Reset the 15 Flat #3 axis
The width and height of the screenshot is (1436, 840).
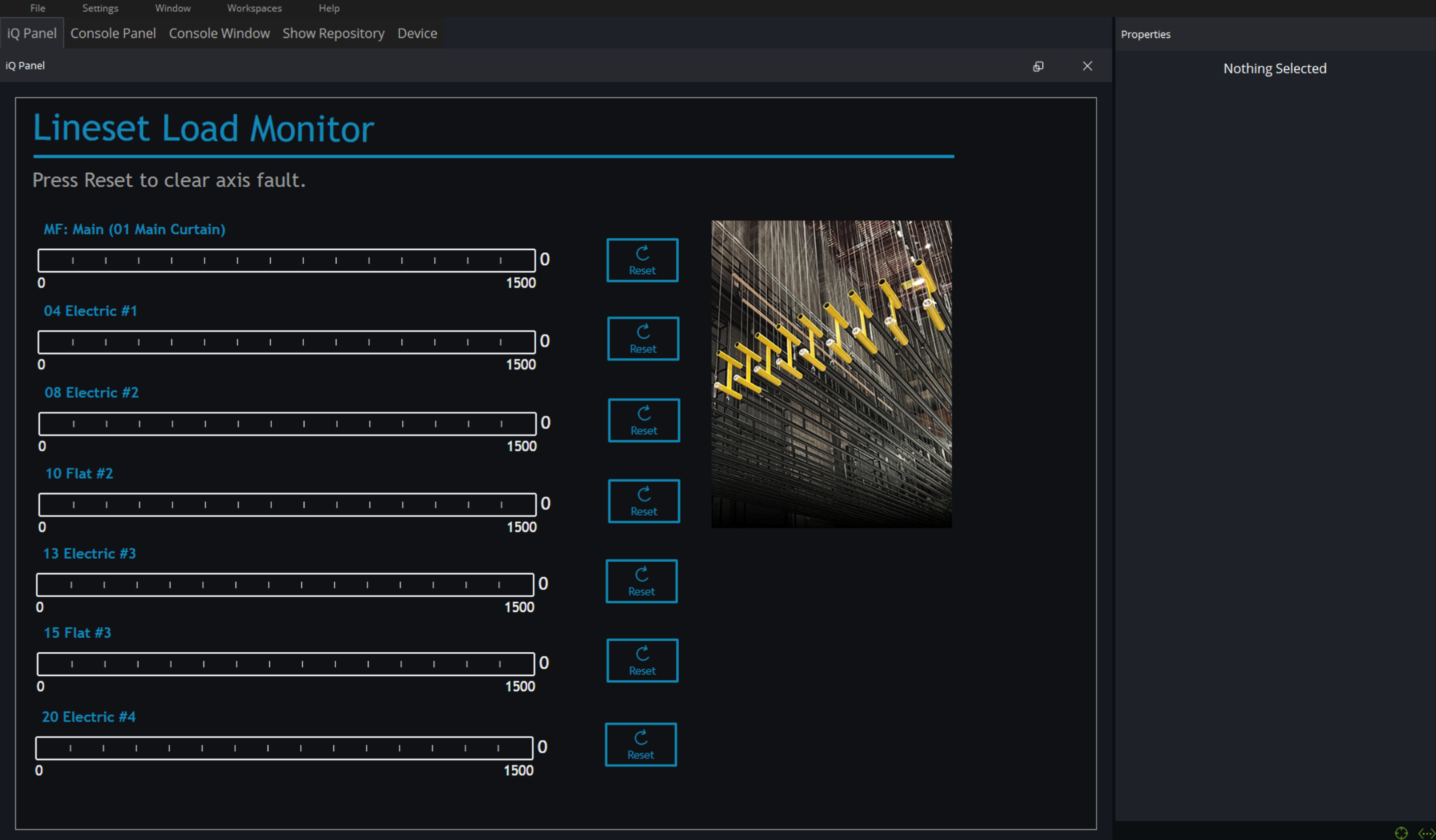coord(642,661)
